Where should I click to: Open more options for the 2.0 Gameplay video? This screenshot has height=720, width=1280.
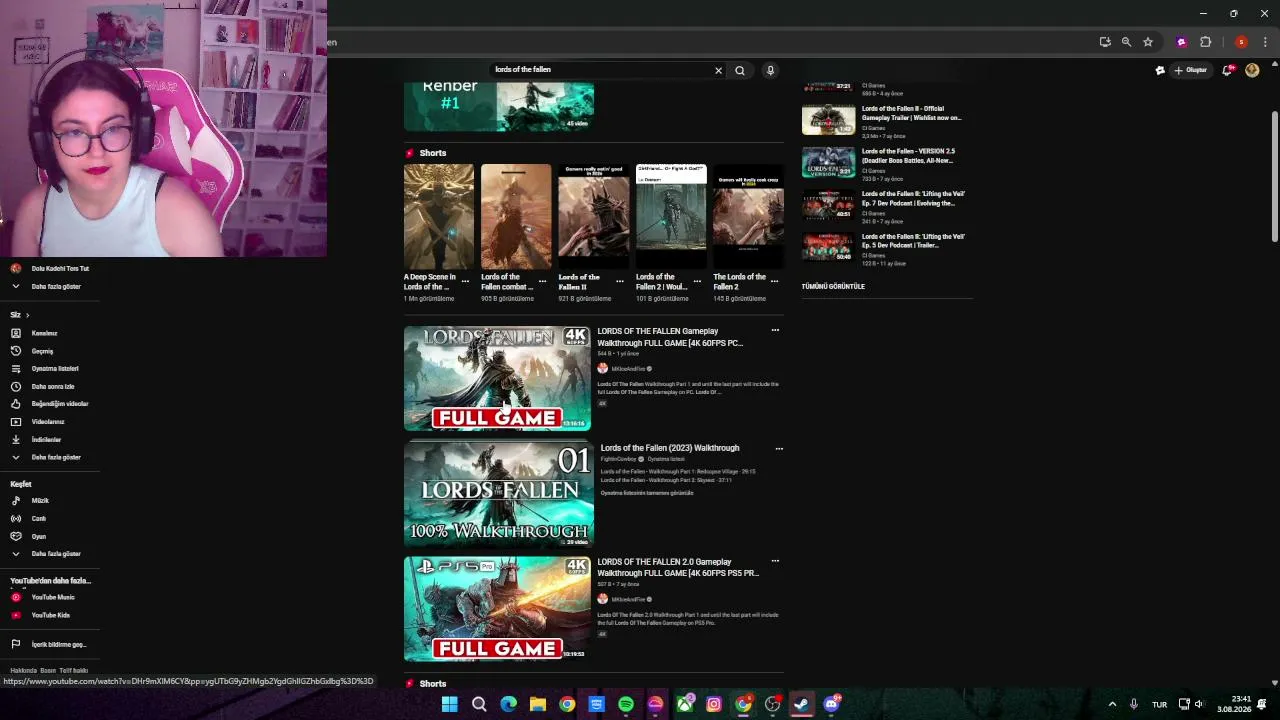775,561
